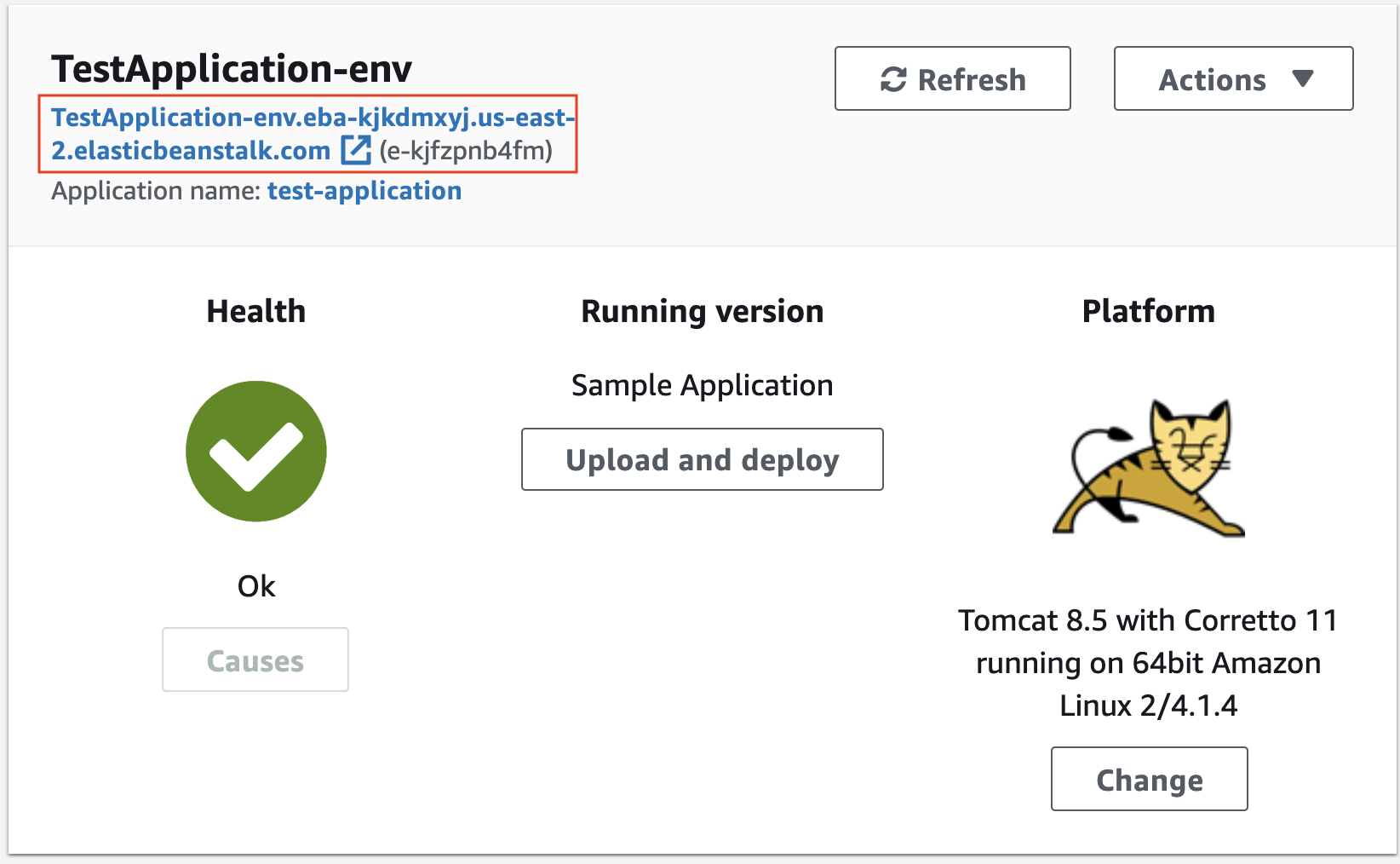Viewport: 1400px width, 864px height.
Task: Click the Refresh button label
Action: 972,80
